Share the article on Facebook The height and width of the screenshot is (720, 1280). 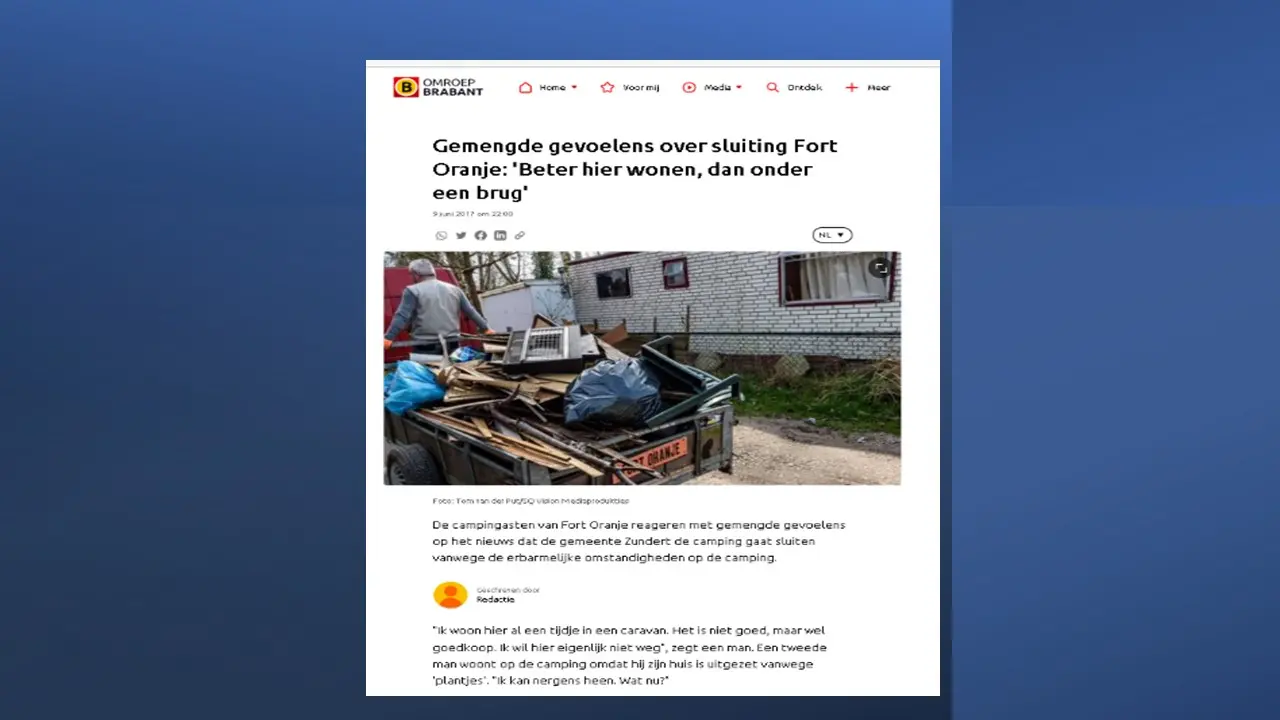(x=480, y=236)
